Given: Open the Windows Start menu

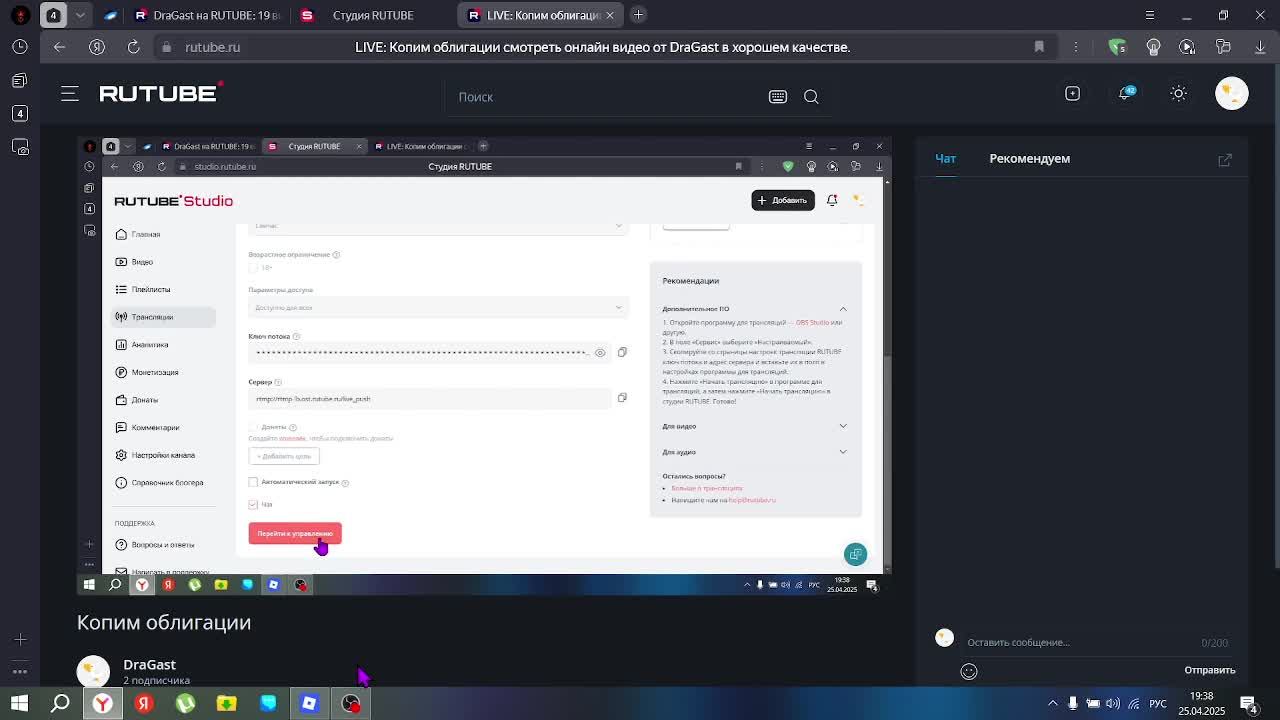Looking at the screenshot, I should click(x=19, y=703).
